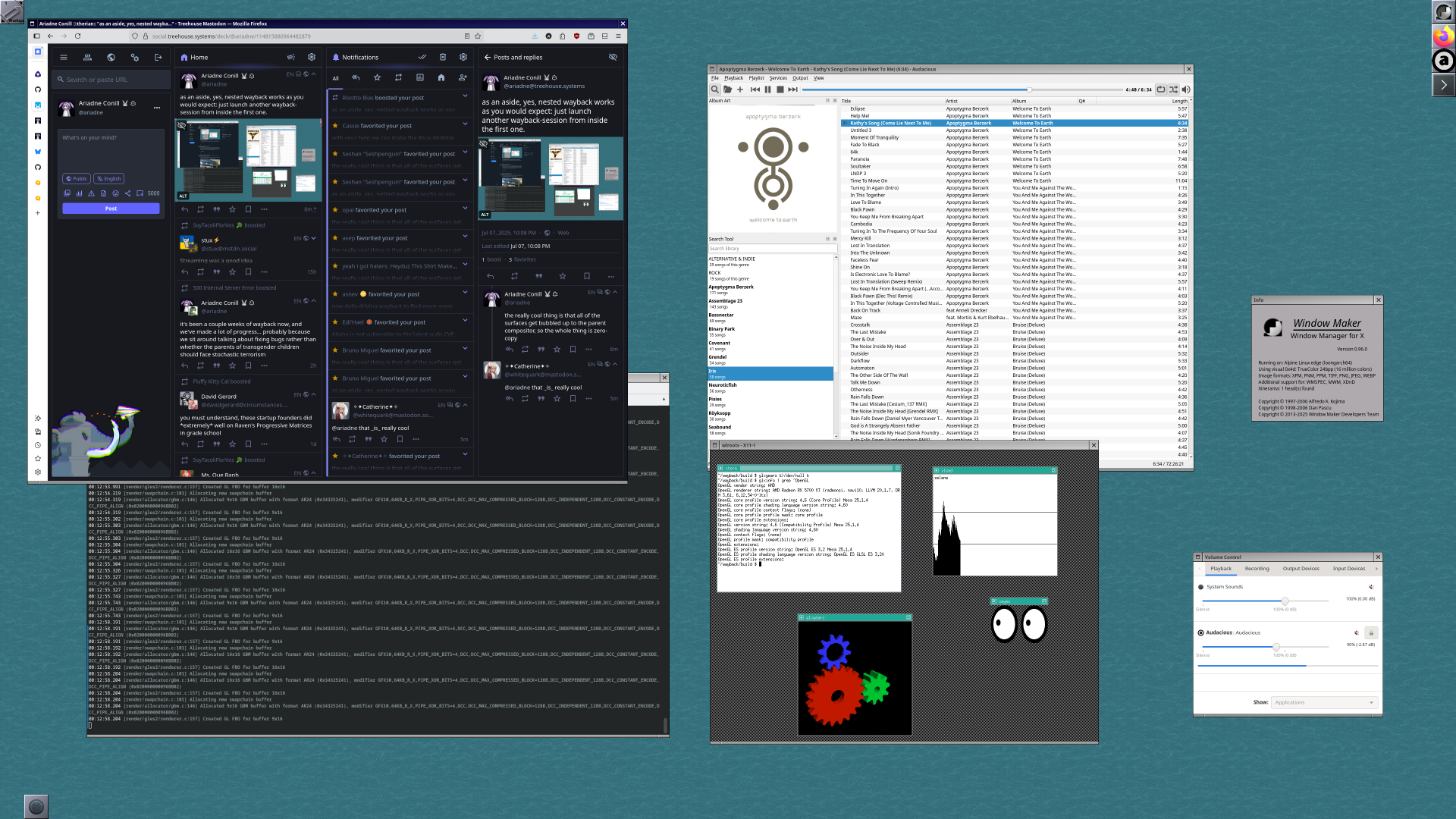Toggle shuffle mode in Audacious
This screenshot has height=819, width=1456.
(1173, 89)
